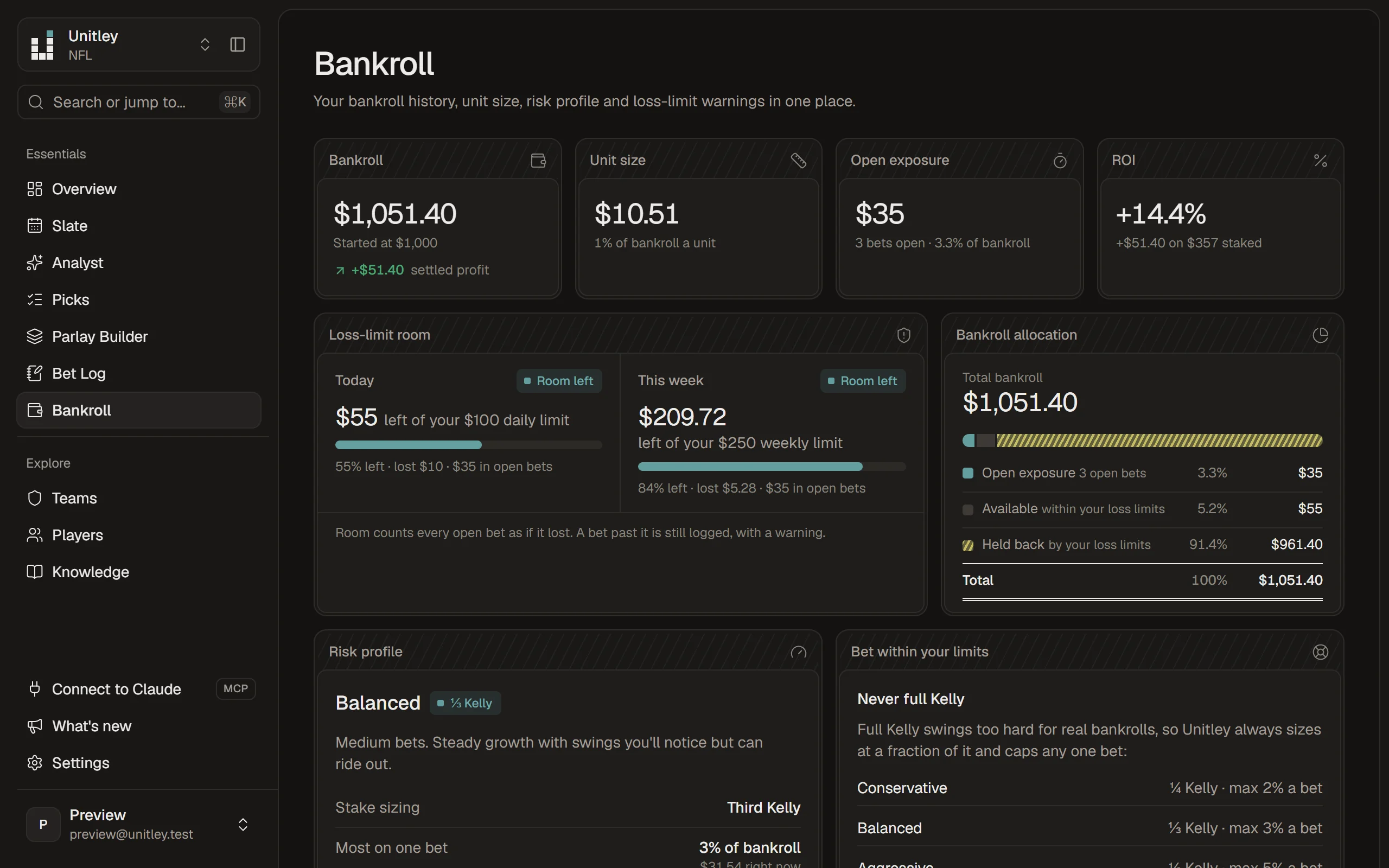This screenshot has width=1389, height=868.
Task: Click the $209.72 weekly room value
Action: pos(682,417)
